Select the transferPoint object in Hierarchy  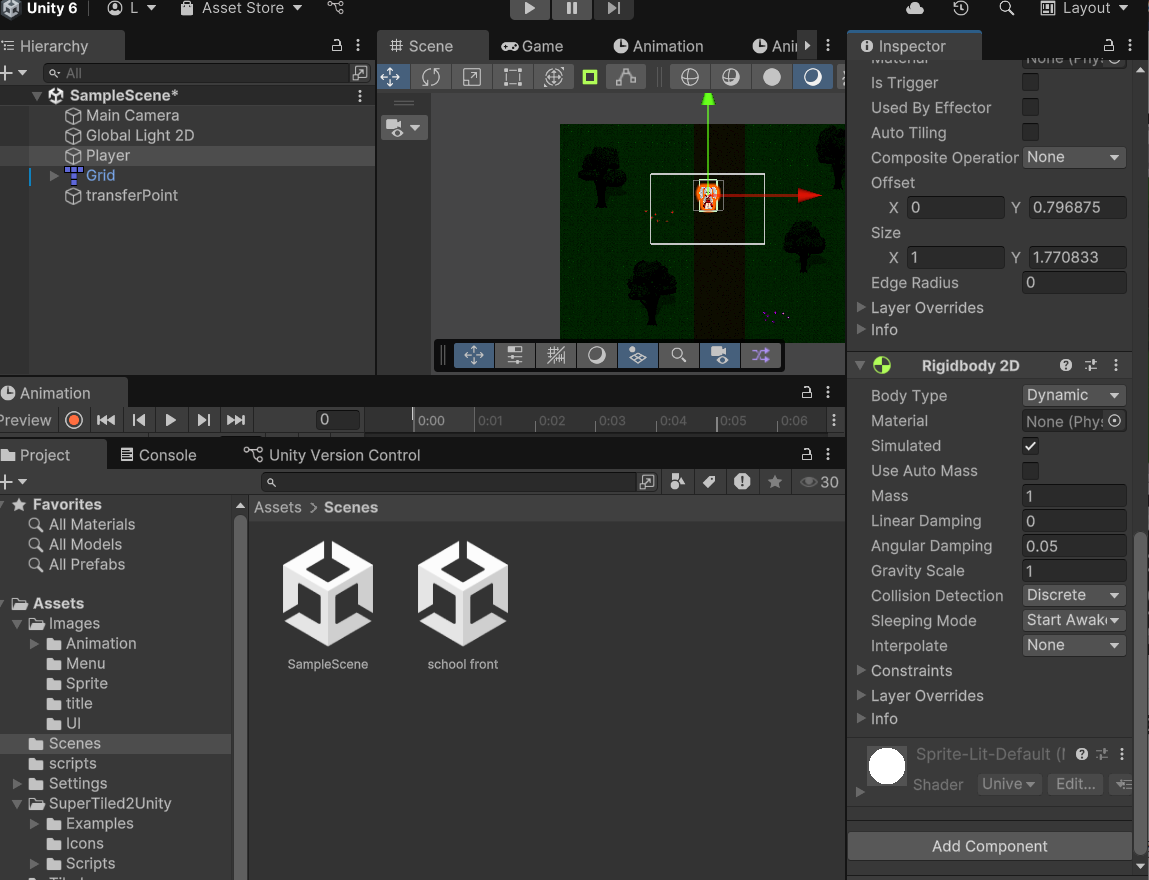(132, 196)
